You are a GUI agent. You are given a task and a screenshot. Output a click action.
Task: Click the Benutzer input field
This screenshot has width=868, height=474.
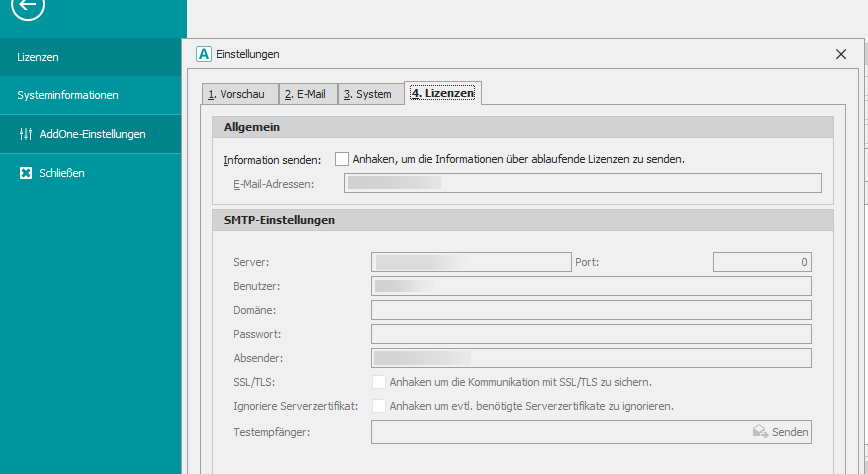pyautogui.click(x=591, y=286)
